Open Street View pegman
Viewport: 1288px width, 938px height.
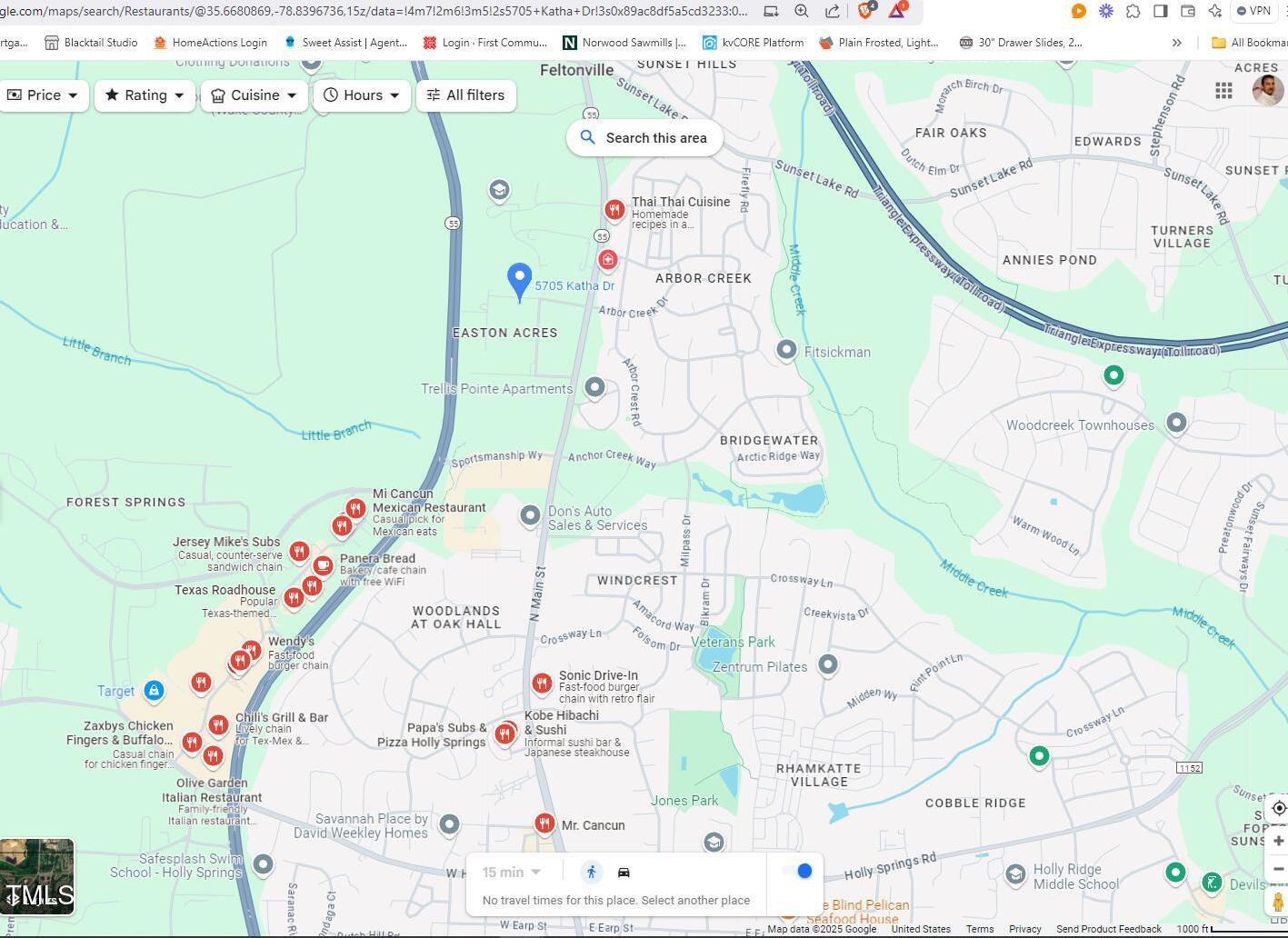coord(1278,902)
